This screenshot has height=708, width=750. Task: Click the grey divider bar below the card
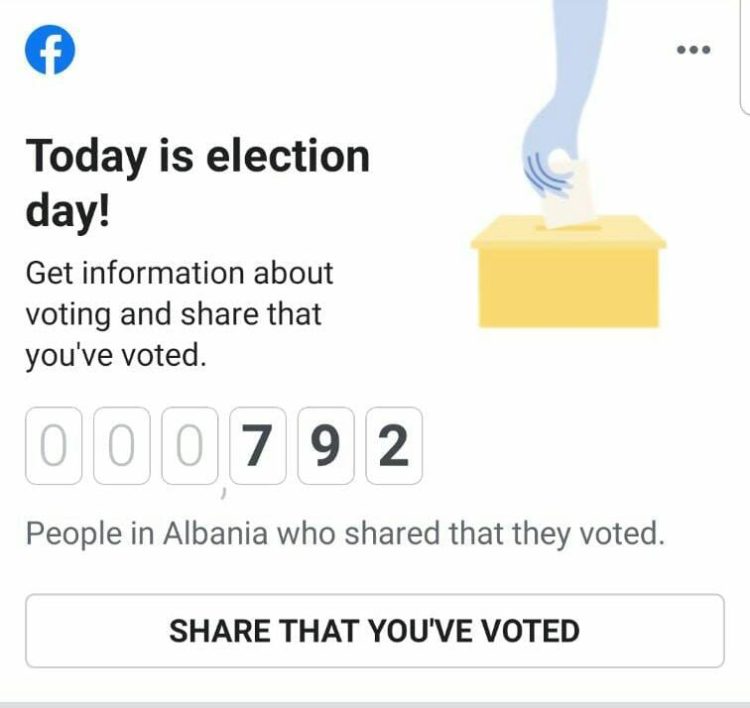(375, 705)
